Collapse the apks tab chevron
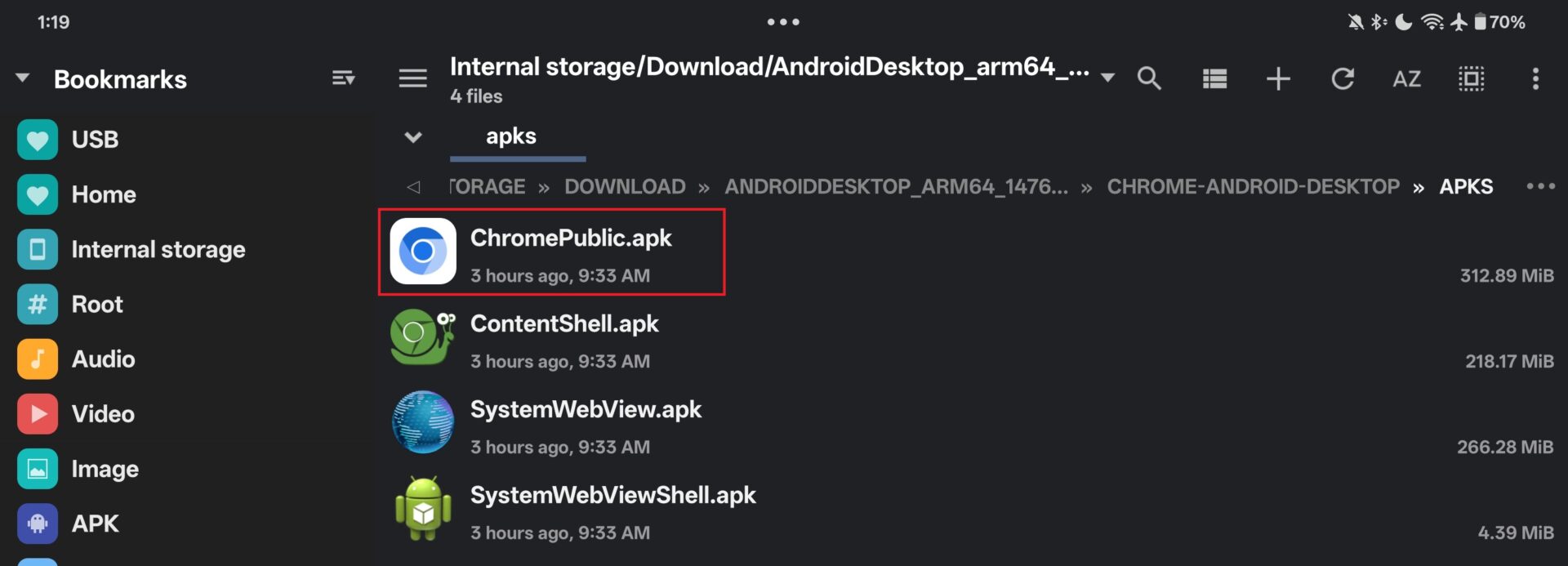This screenshot has height=566, width=1568. click(x=412, y=137)
